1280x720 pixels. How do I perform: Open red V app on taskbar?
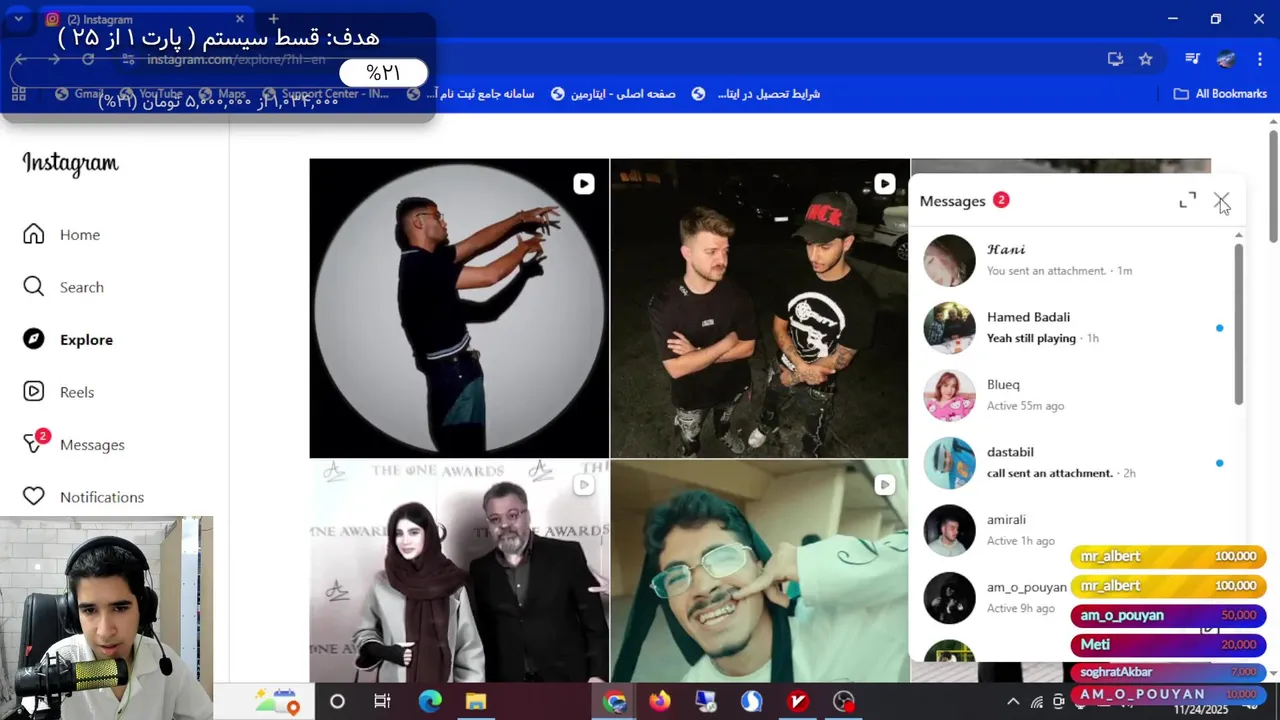(798, 701)
